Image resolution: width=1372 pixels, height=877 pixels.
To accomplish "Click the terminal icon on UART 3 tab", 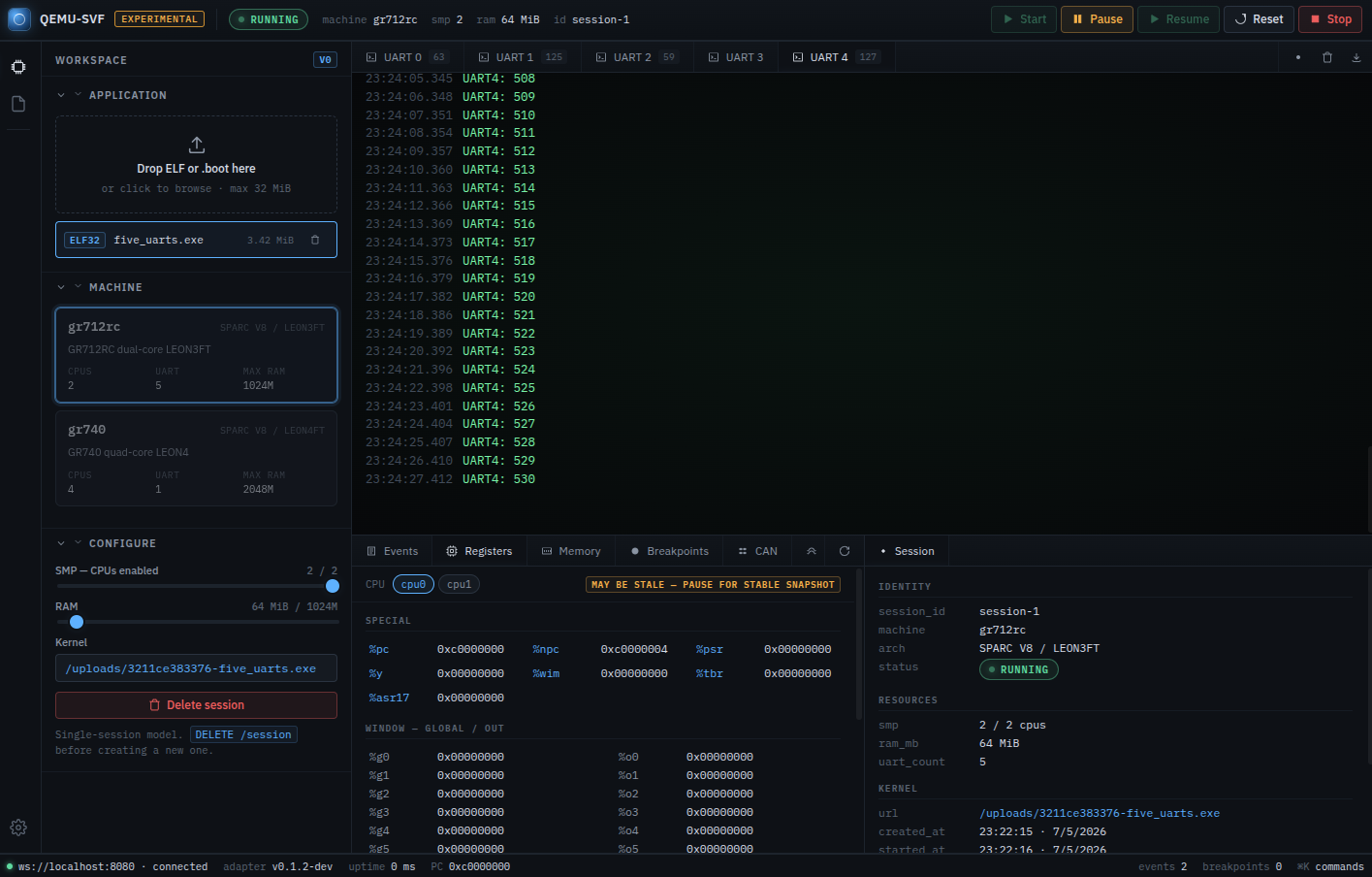I will (x=714, y=57).
